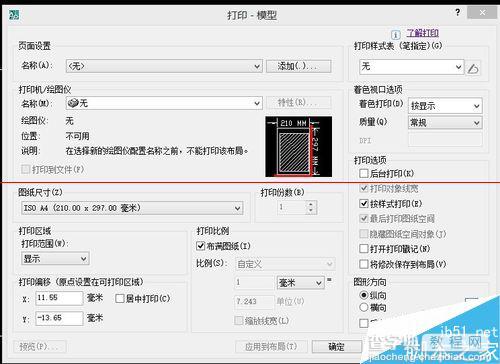Close the plot dialog
The width and height of the screenshot is (500, 364).
coord(482,13)
